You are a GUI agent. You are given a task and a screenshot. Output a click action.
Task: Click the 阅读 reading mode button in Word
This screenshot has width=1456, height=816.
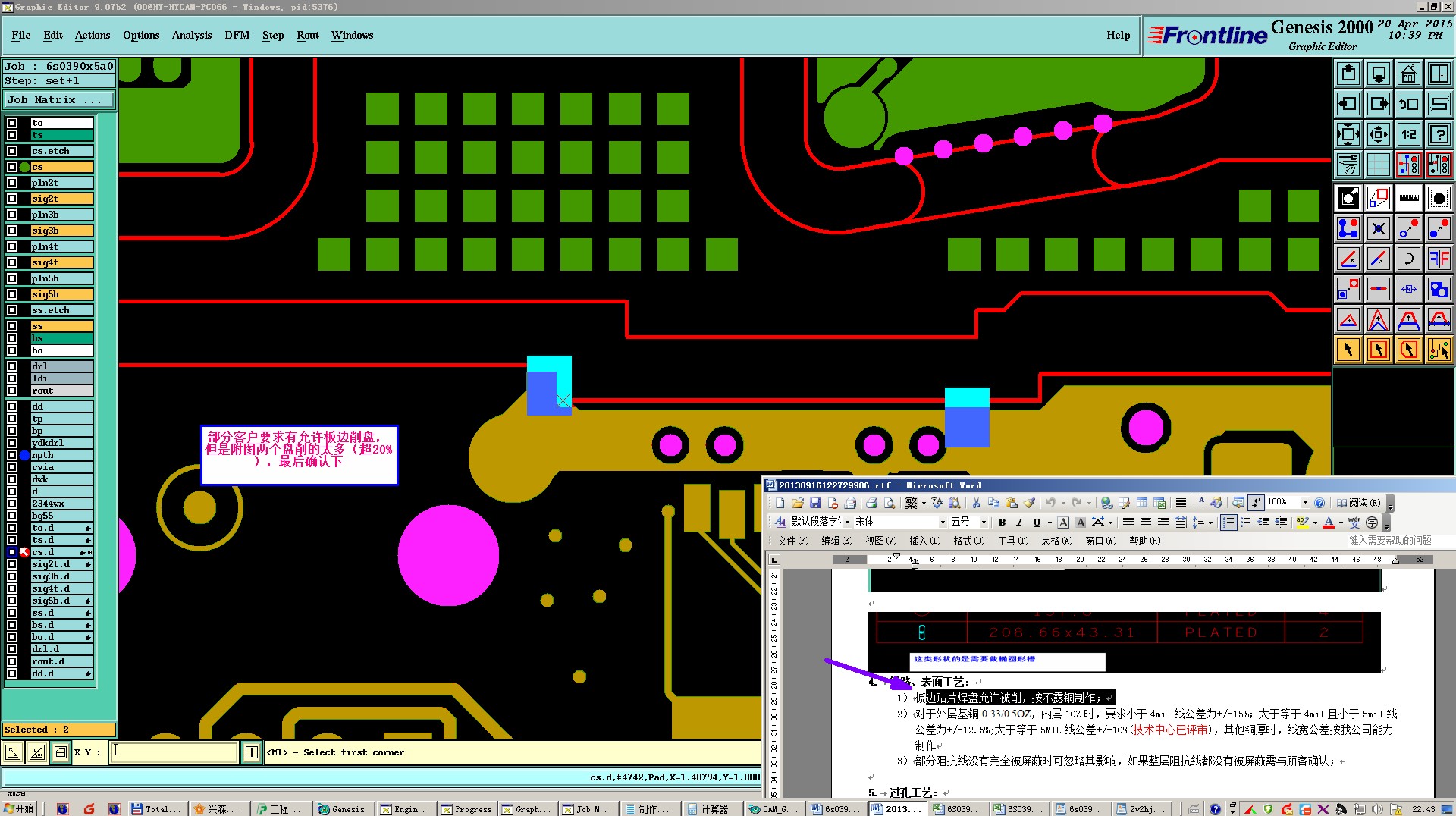[x=1358, y=503]
